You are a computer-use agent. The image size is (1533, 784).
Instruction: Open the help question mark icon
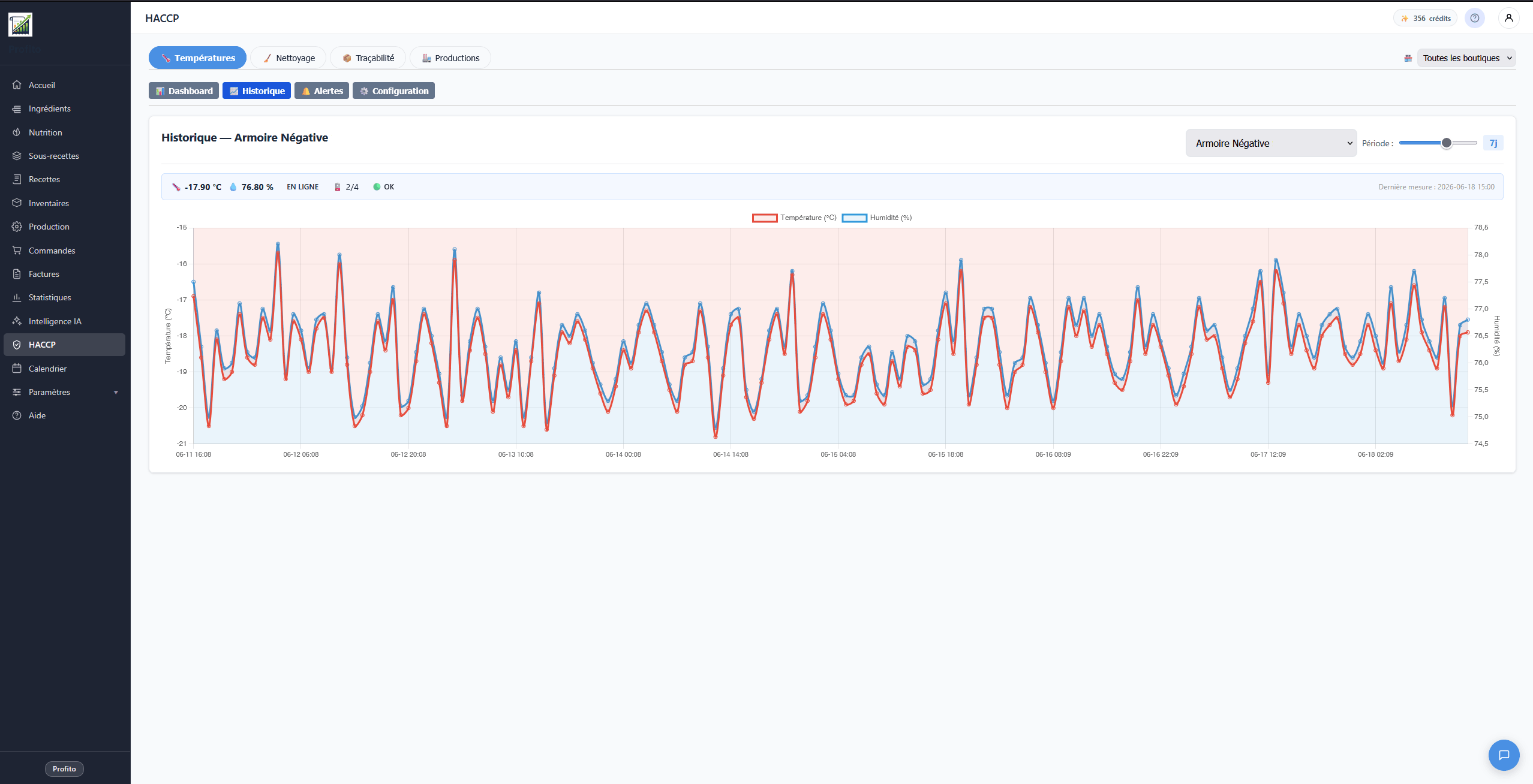1474,18
